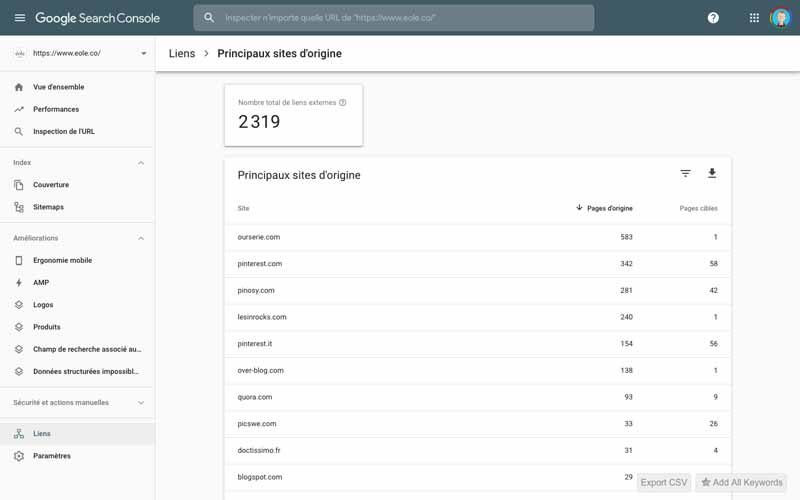800x500 pixels.
Task: Click the Google Search Console logo
Action: pyautogui.click(x=97, y=18)
